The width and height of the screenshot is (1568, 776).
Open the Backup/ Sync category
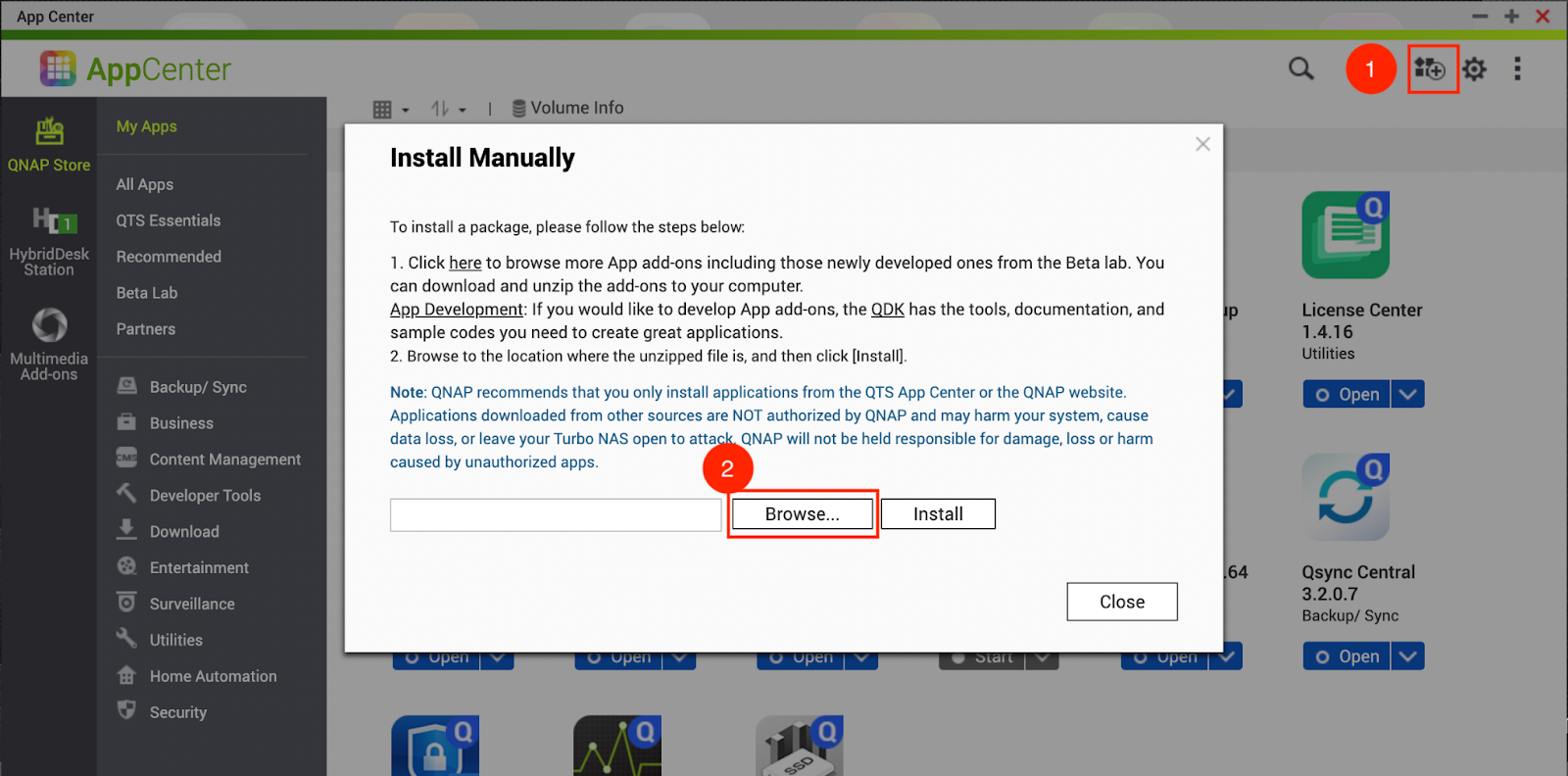198,387
